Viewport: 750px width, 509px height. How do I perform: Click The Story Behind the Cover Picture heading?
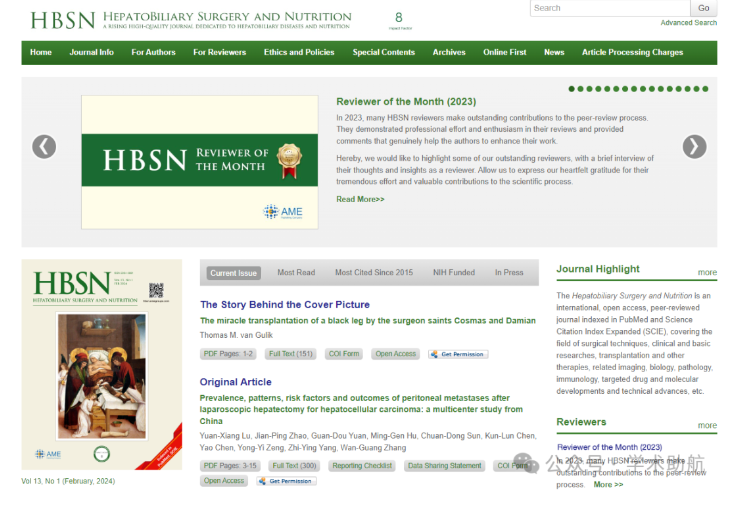285,305
